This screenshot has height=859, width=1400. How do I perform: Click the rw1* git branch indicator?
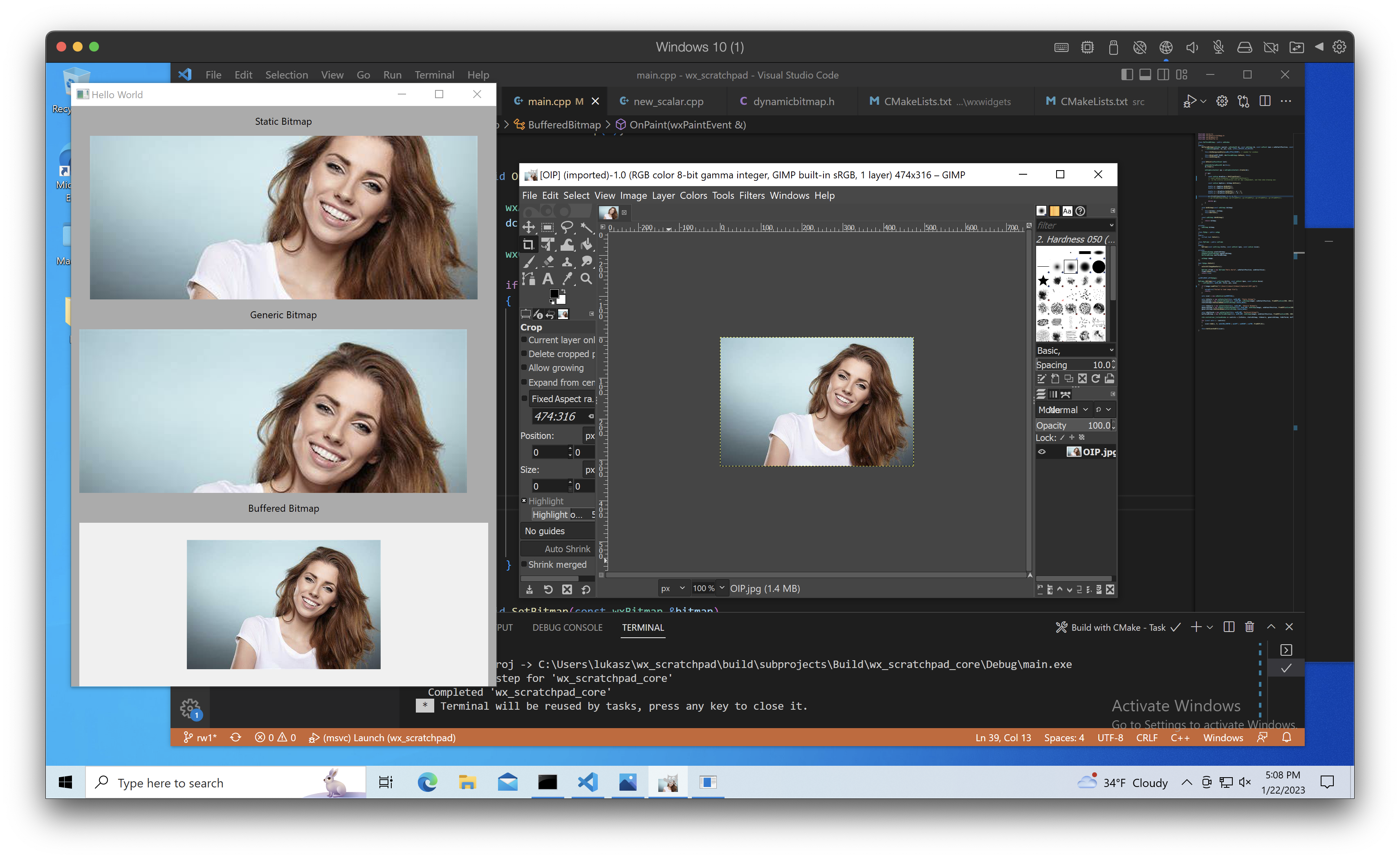pos(200,738)
